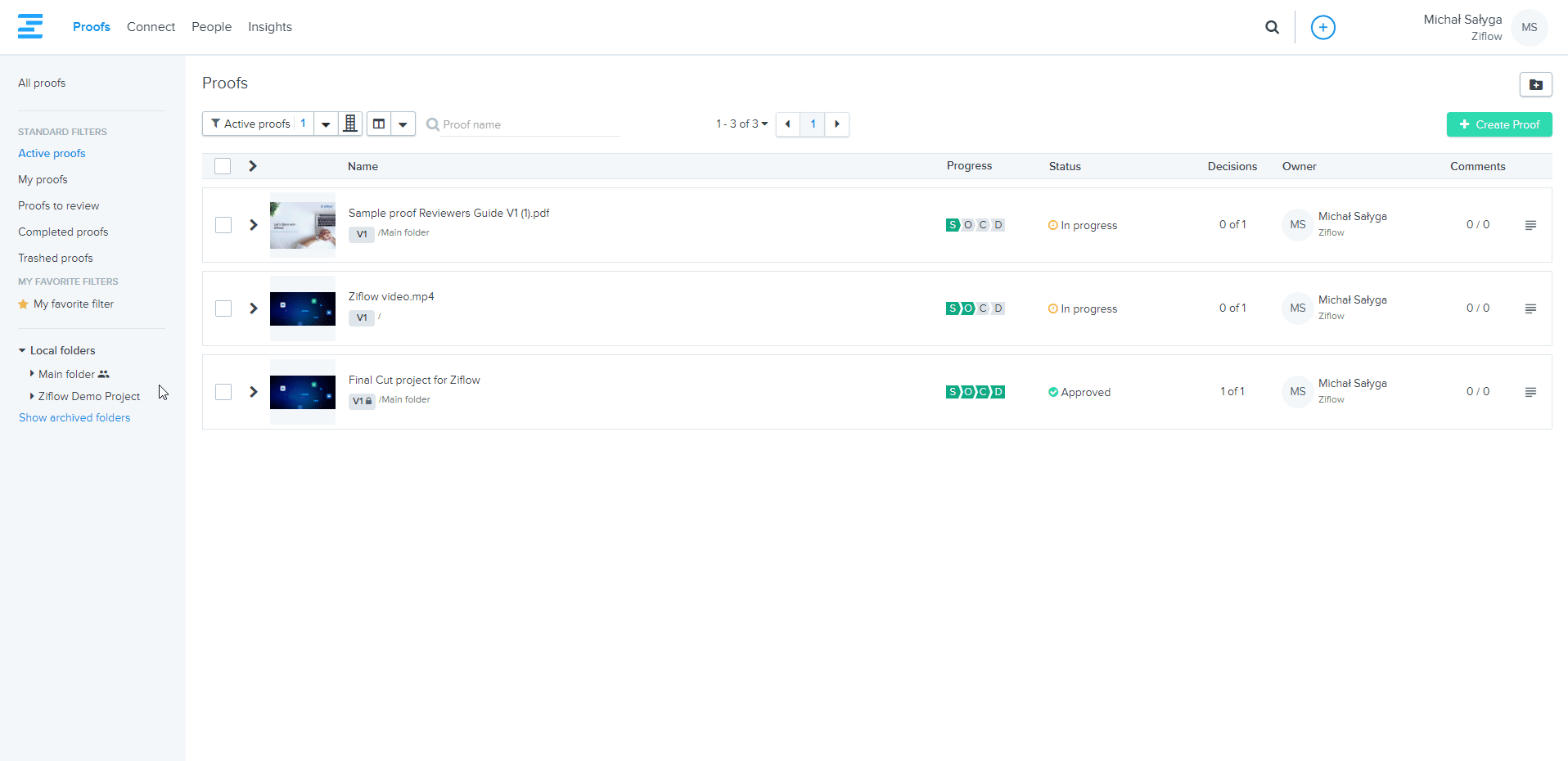
Task: Open the Insights tab
Action: [x=270, y=27]
